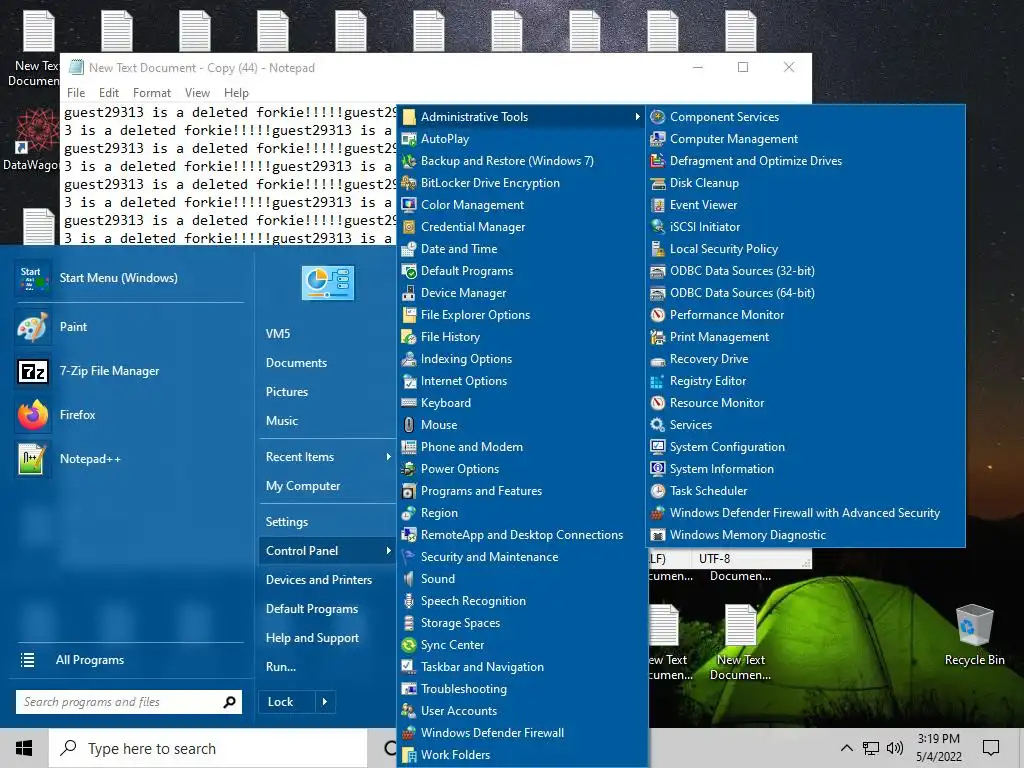Image resolution: width=1024 pixels, height=768 pixels.
Task: Click the Sound speaker icon in menu
Action: pyautogui.click(x=409, y=579)
